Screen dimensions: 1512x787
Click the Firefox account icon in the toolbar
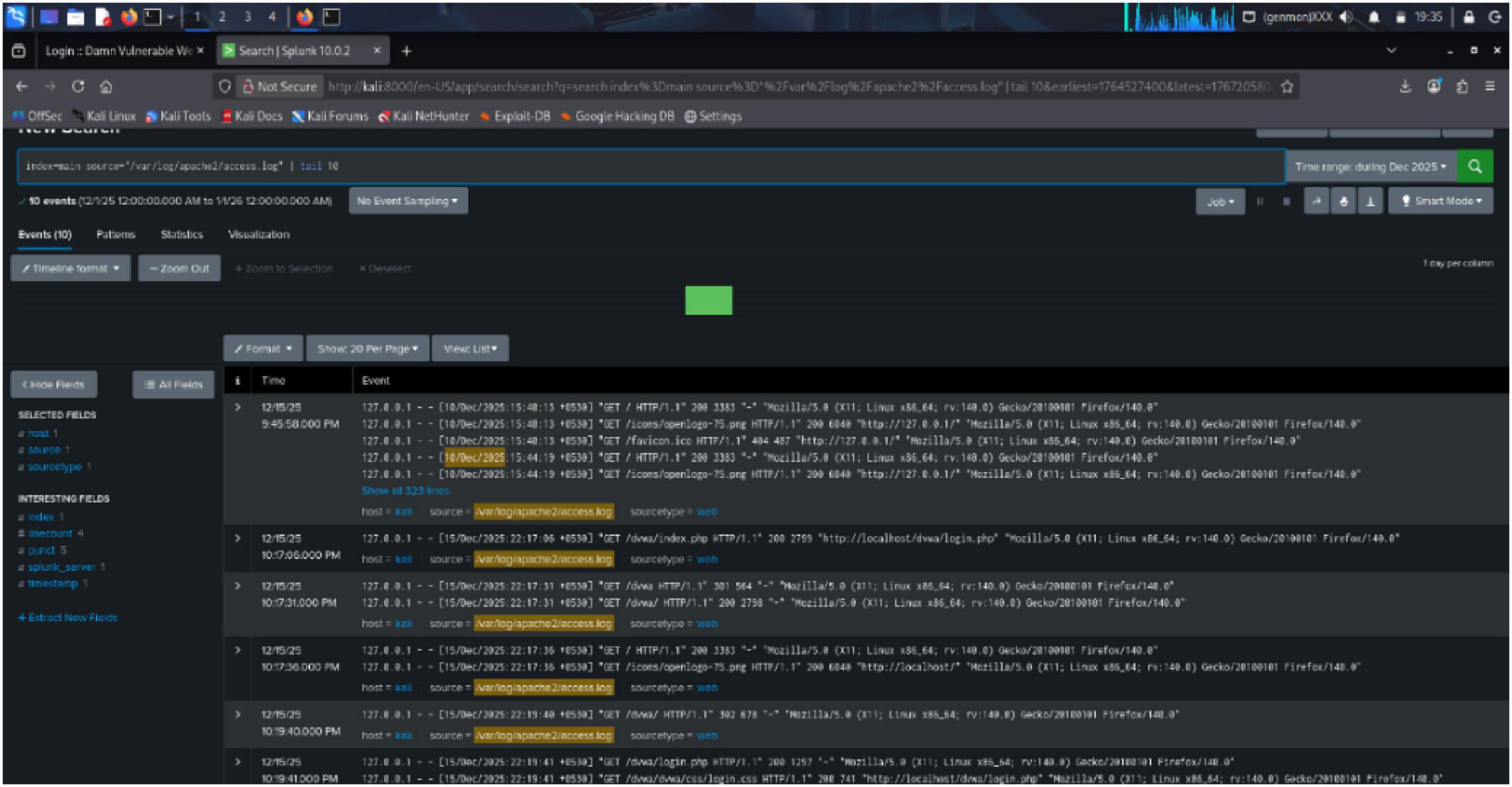[1434, 86]
